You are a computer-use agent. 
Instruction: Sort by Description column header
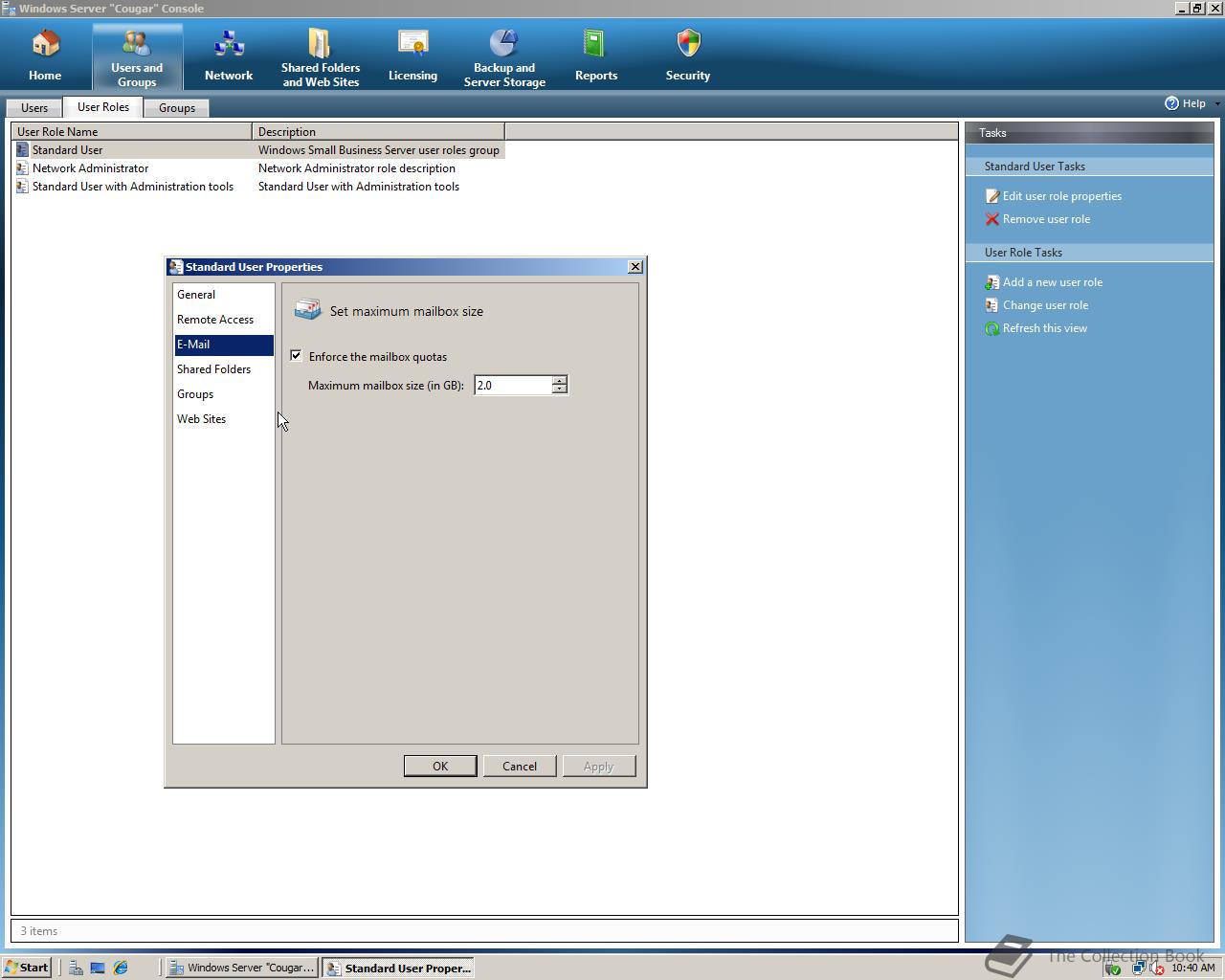pyautogui.click(x=378, y=132)
